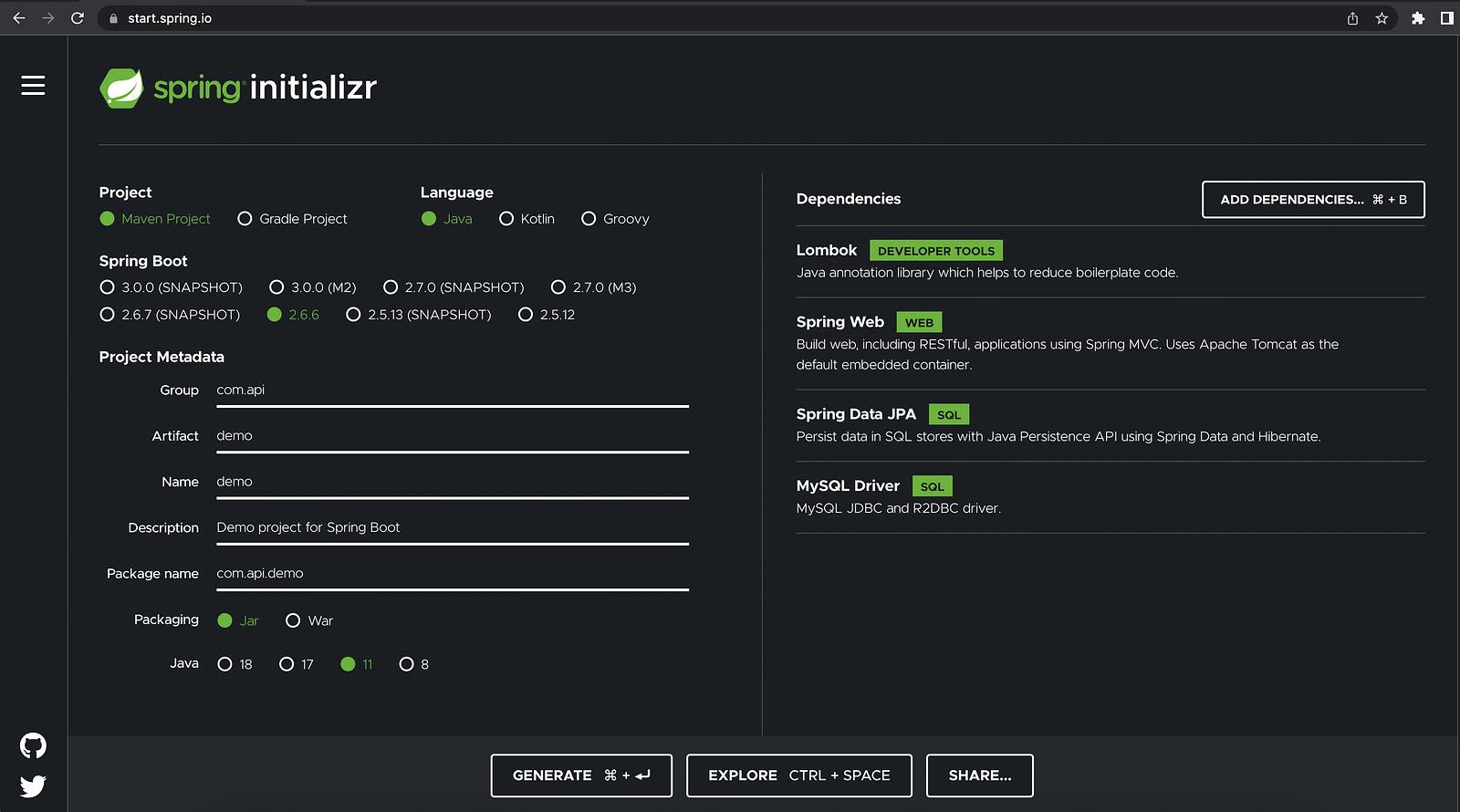Choose Kotlin as language
This screenshot has width=1460, height=812.
[x=527, y=219]
